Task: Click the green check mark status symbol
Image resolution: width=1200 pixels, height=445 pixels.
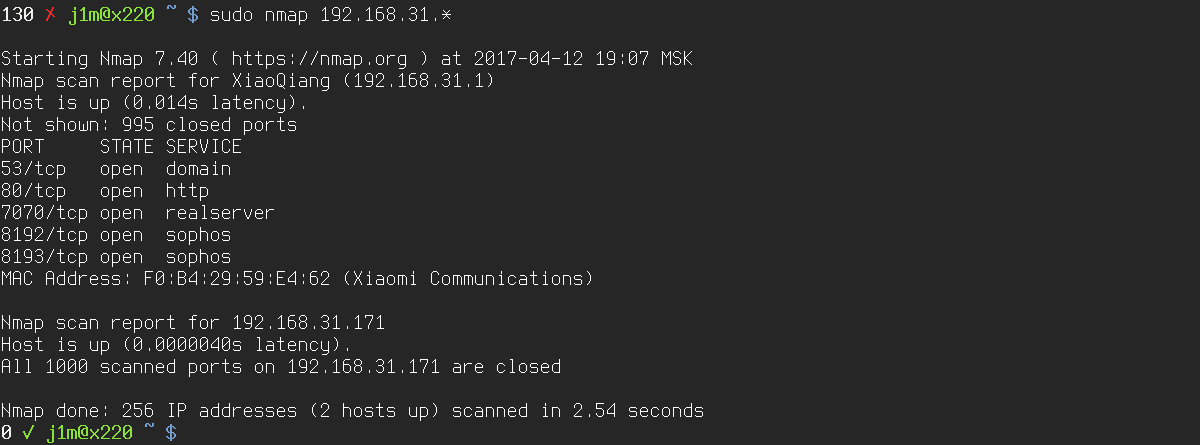Action: pos(27,433)
